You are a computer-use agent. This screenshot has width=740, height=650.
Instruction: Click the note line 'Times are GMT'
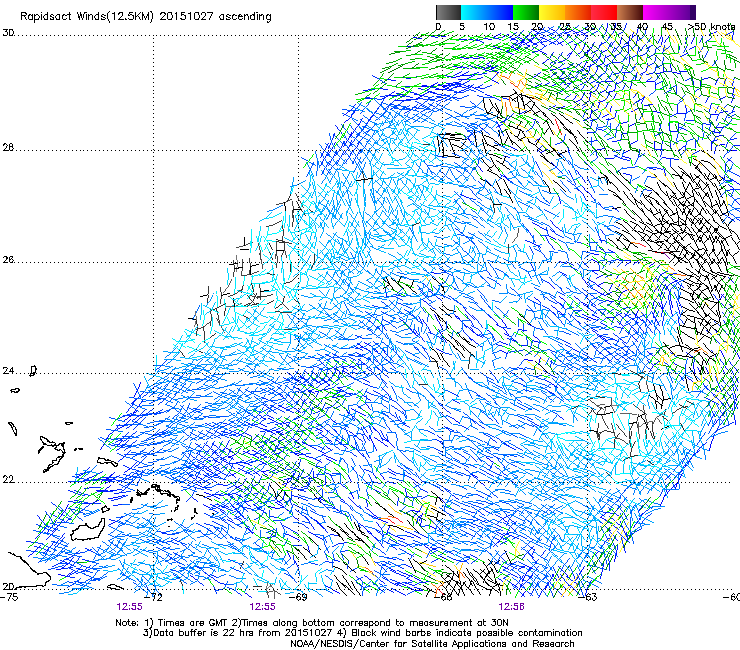pos(194,623)
